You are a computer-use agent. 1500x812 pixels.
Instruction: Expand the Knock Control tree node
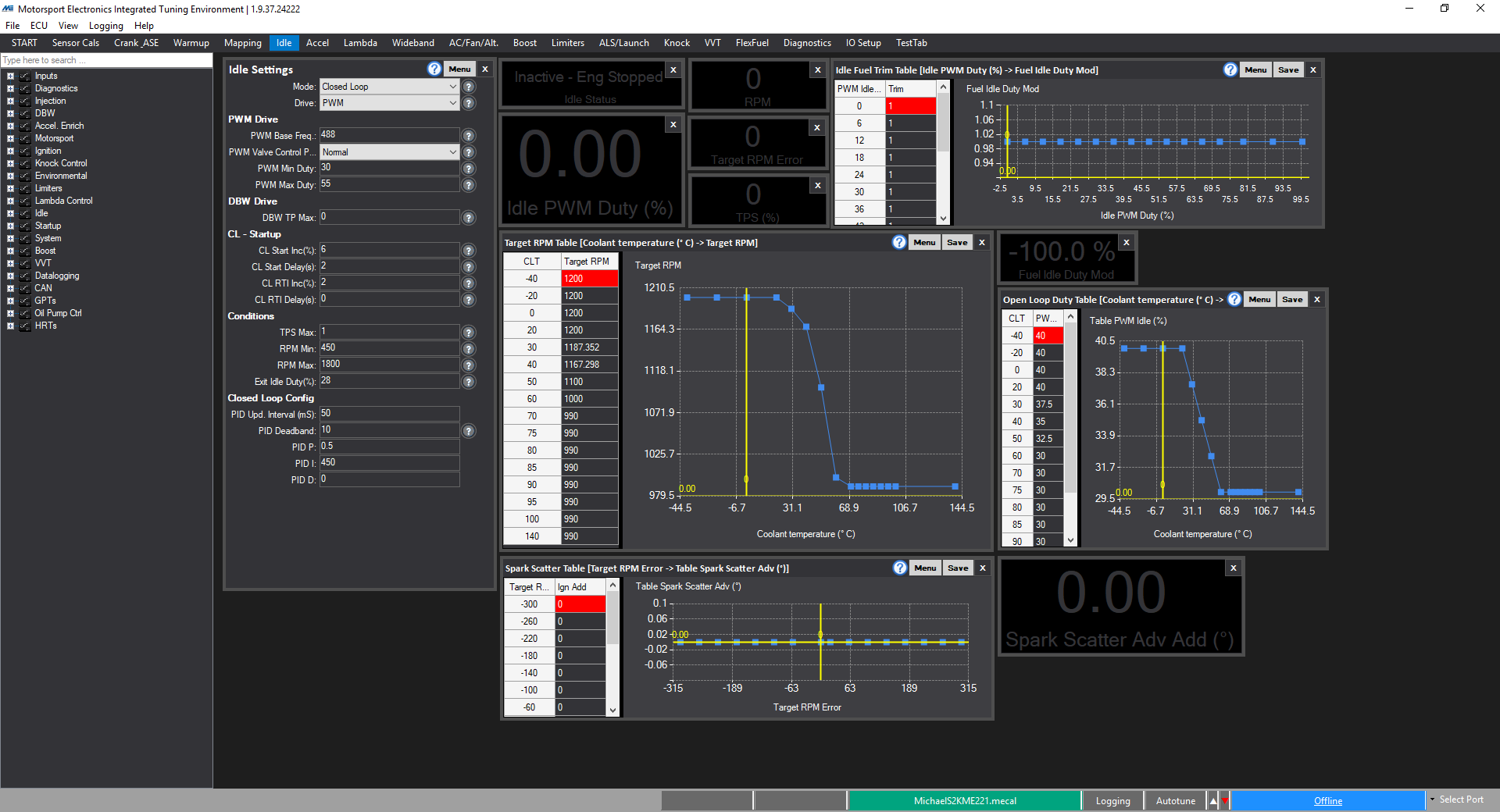10,163
